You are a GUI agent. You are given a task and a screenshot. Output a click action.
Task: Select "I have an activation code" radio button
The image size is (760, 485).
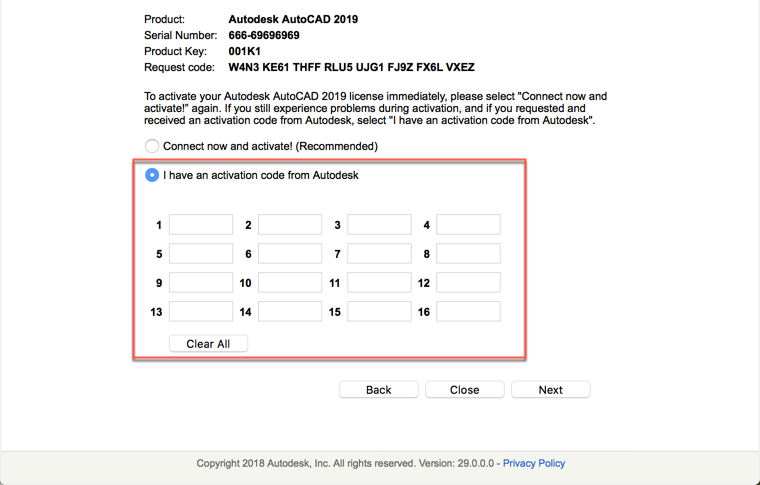152,175
